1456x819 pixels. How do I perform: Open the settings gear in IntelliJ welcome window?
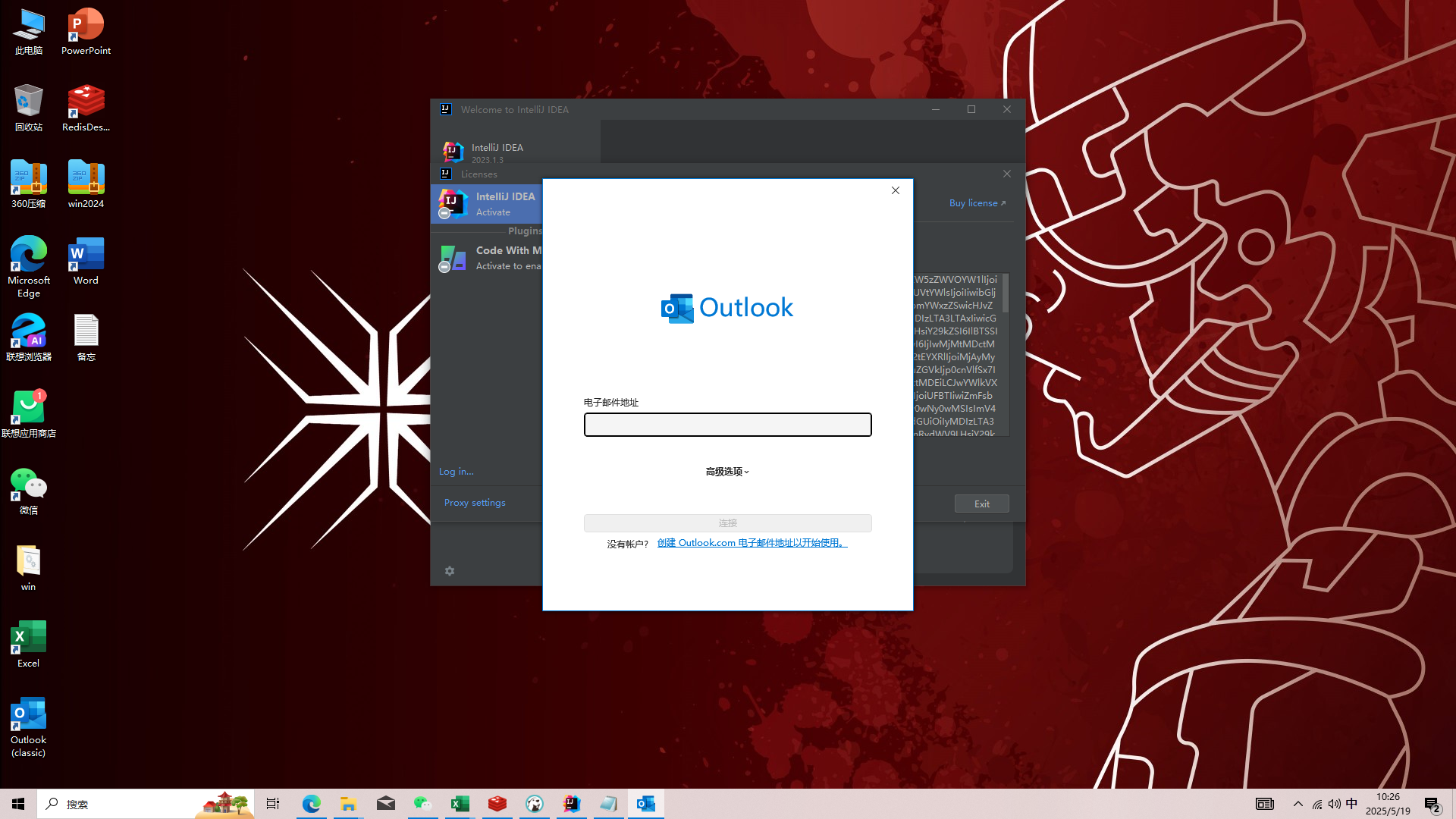pos(450,571)
